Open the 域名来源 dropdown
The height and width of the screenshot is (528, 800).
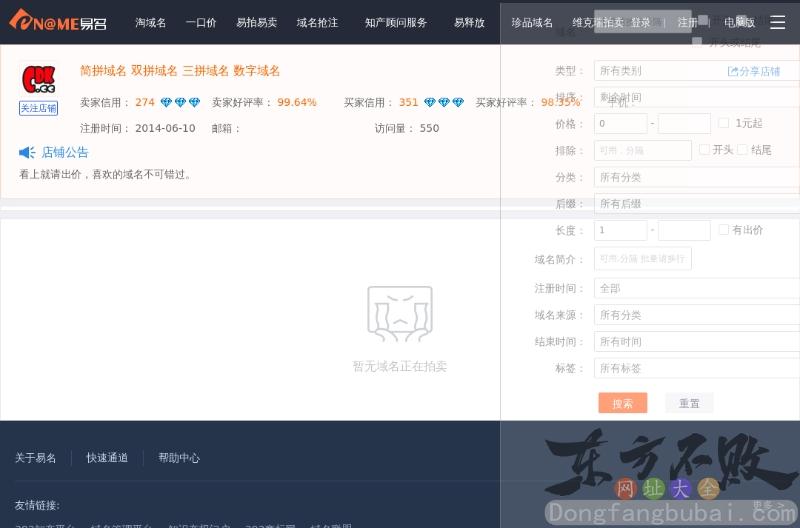pos(697,315)
